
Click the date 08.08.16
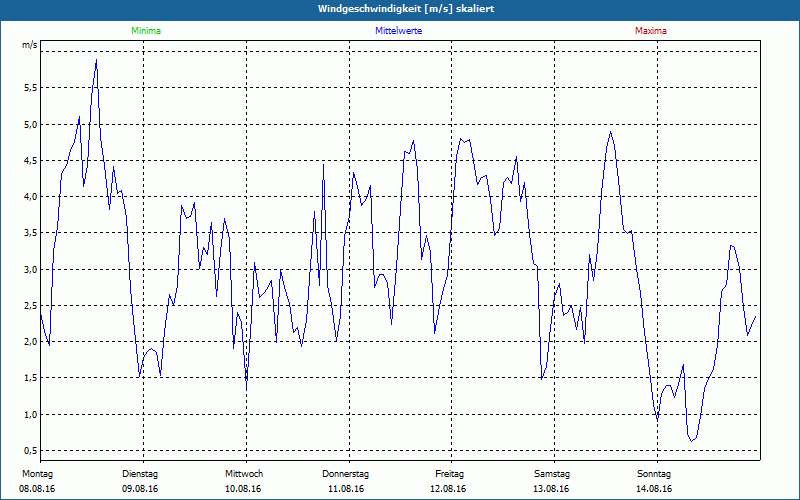37,489
